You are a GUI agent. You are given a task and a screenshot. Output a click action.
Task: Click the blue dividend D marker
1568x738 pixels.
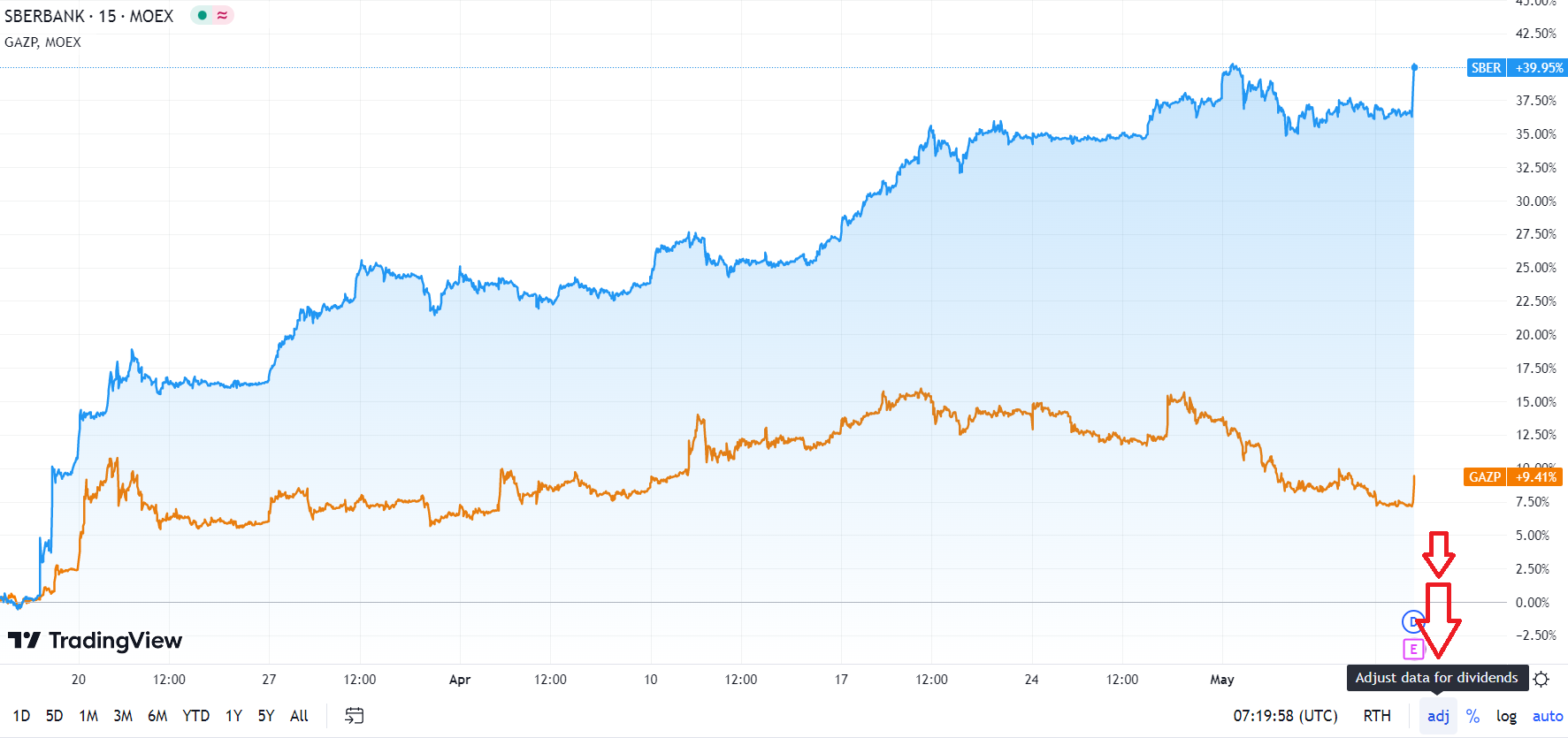click(1412, 621)
